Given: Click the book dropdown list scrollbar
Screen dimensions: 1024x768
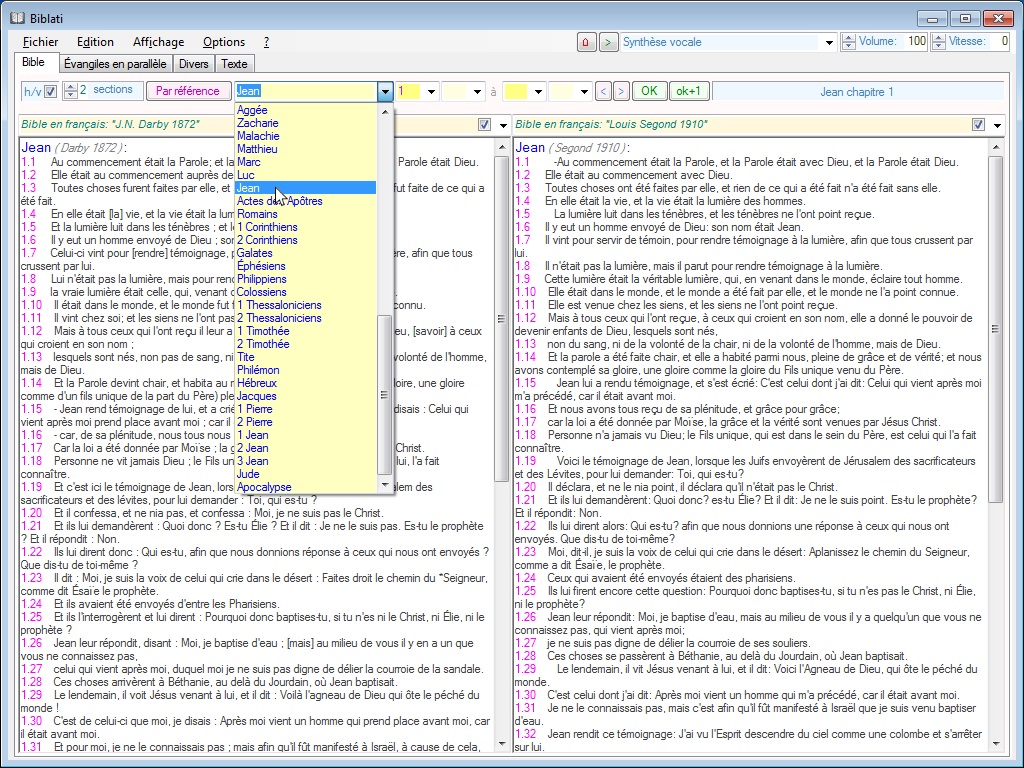Looking at the screenshot, I should tap(385, 395).
